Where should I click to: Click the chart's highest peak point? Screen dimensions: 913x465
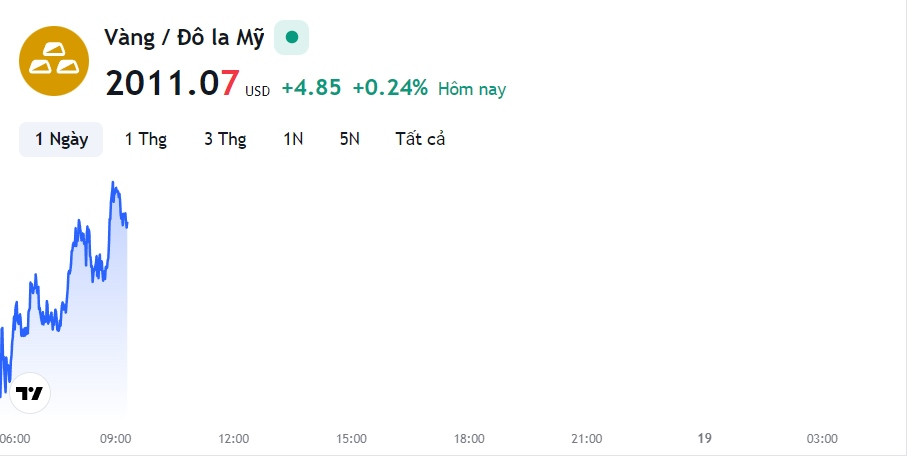pyautogui.click(x=113, y=183)
